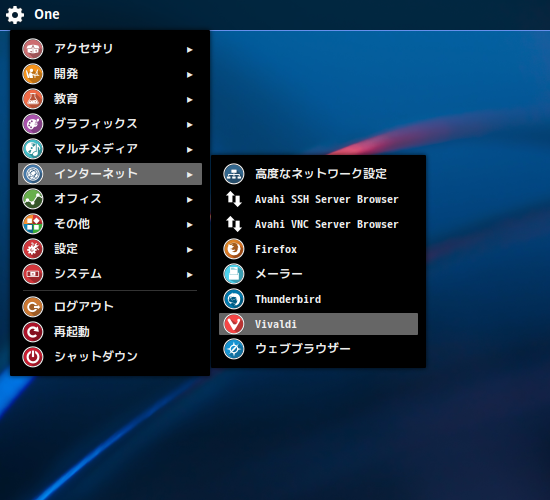Expand the 教育 submenu arrow
Image resolution: width=550 pixels, height=500 pixels.
(x=189, y=100)
